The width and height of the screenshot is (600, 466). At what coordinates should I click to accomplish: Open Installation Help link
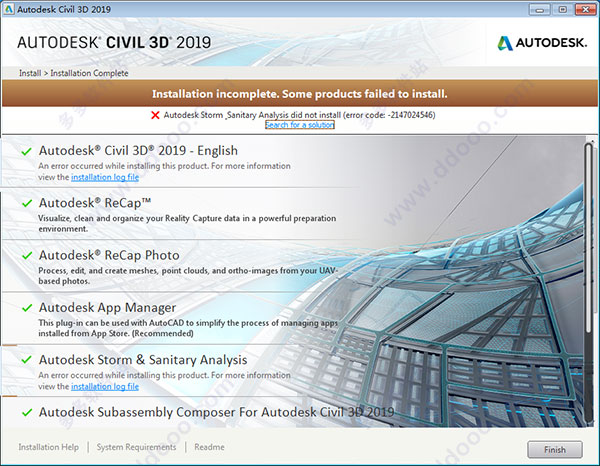click(49, 447)
